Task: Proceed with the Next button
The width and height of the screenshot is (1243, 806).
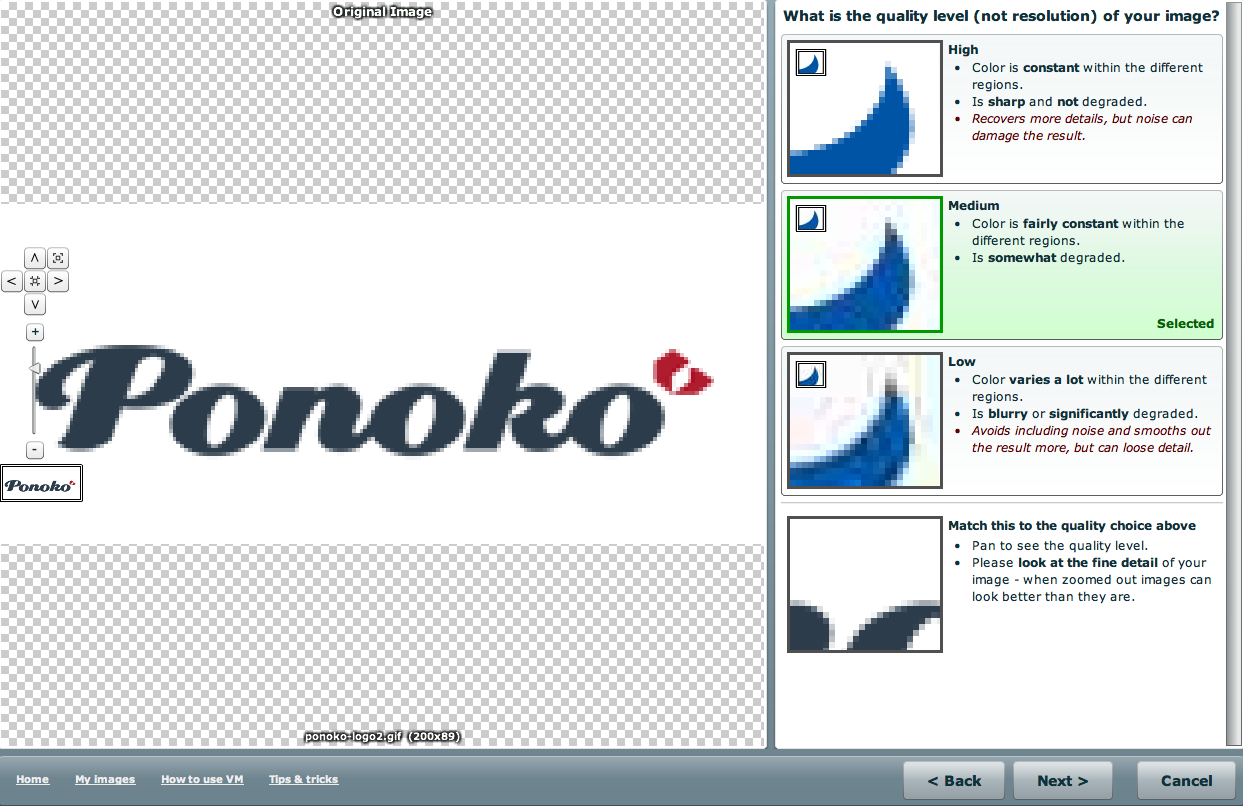Action: 1062,780
